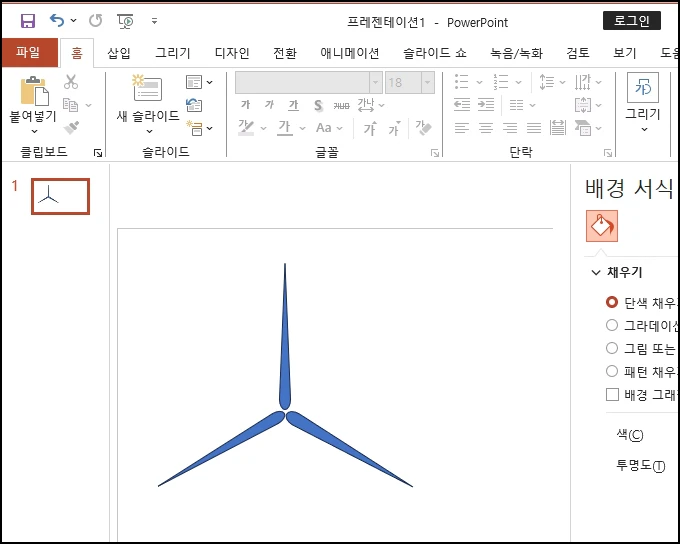The image size is (680, 544).
Task: Click the Align text vertically icon
Action: click(583, 105)
